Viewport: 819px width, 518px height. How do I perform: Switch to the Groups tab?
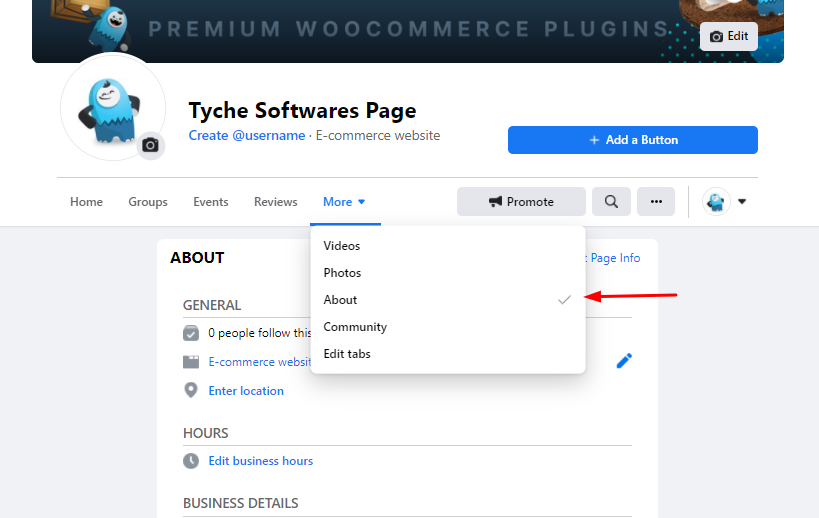[x=148, y=202]
